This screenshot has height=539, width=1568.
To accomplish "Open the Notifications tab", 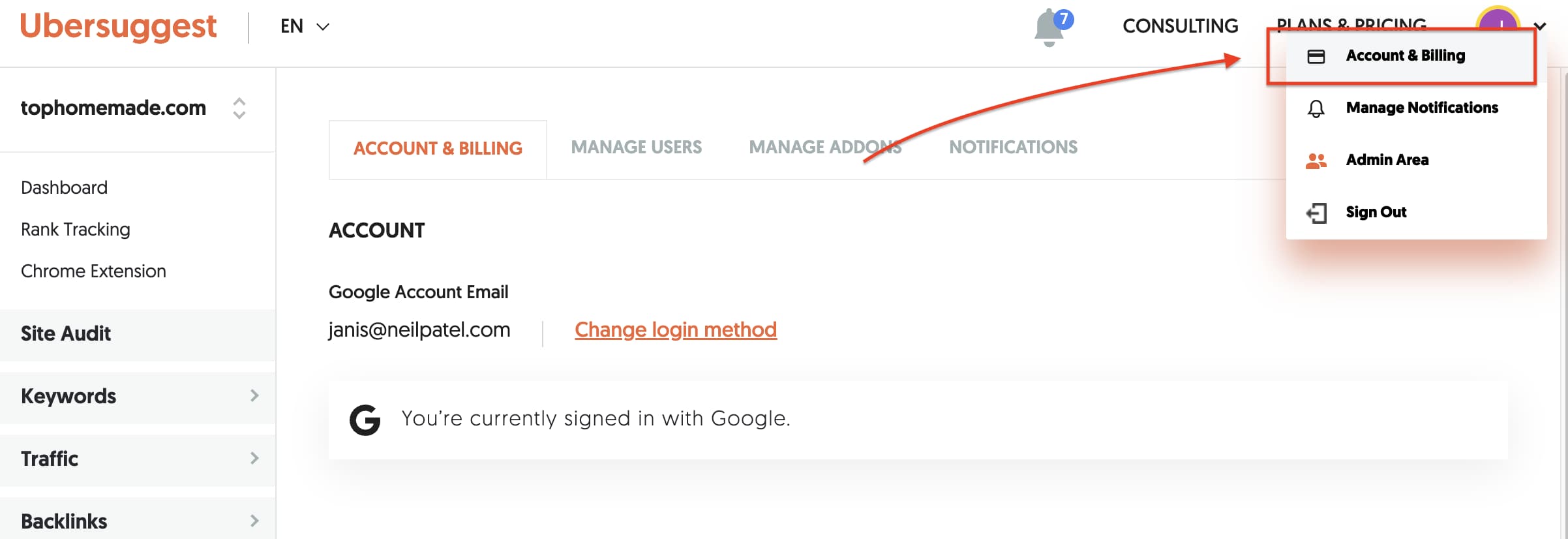I will 1013,147.
